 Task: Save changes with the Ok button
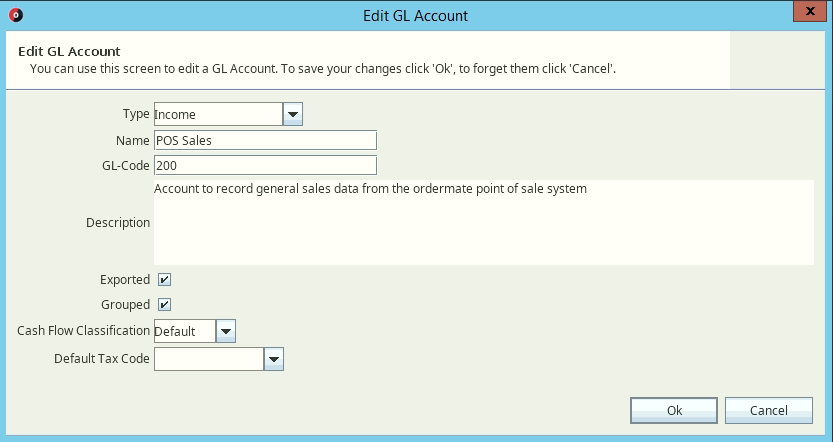click(674, 410)
